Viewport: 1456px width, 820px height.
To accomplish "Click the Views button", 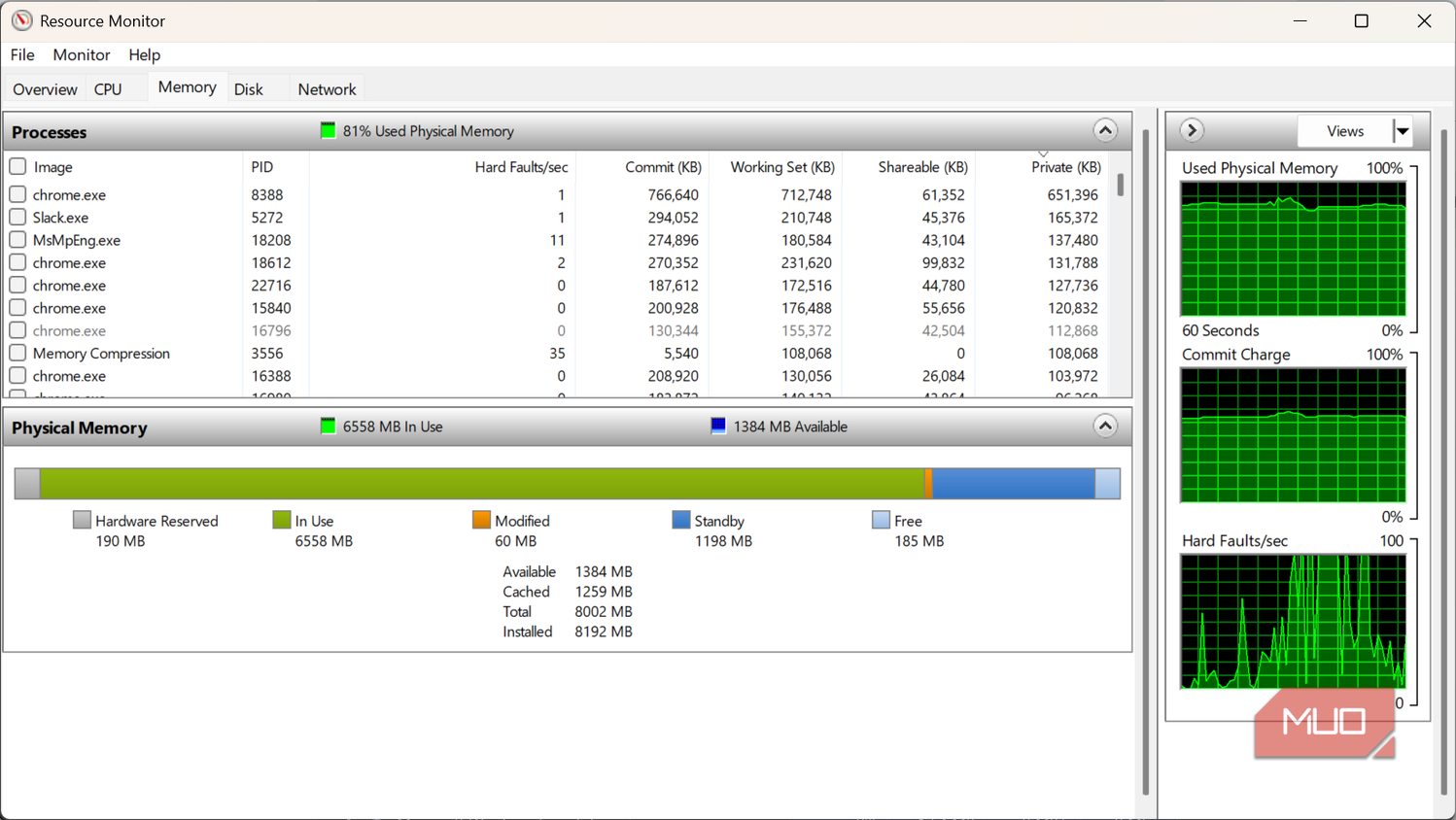I will [1345, 131].
